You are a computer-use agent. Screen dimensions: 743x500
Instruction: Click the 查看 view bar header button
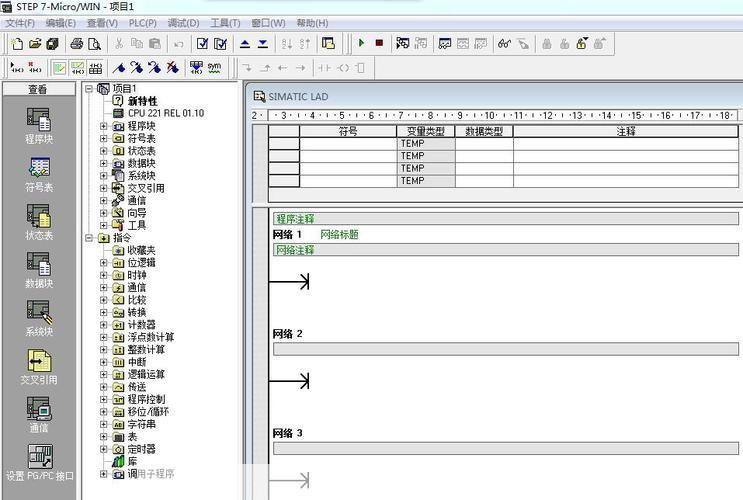point(38,89)
